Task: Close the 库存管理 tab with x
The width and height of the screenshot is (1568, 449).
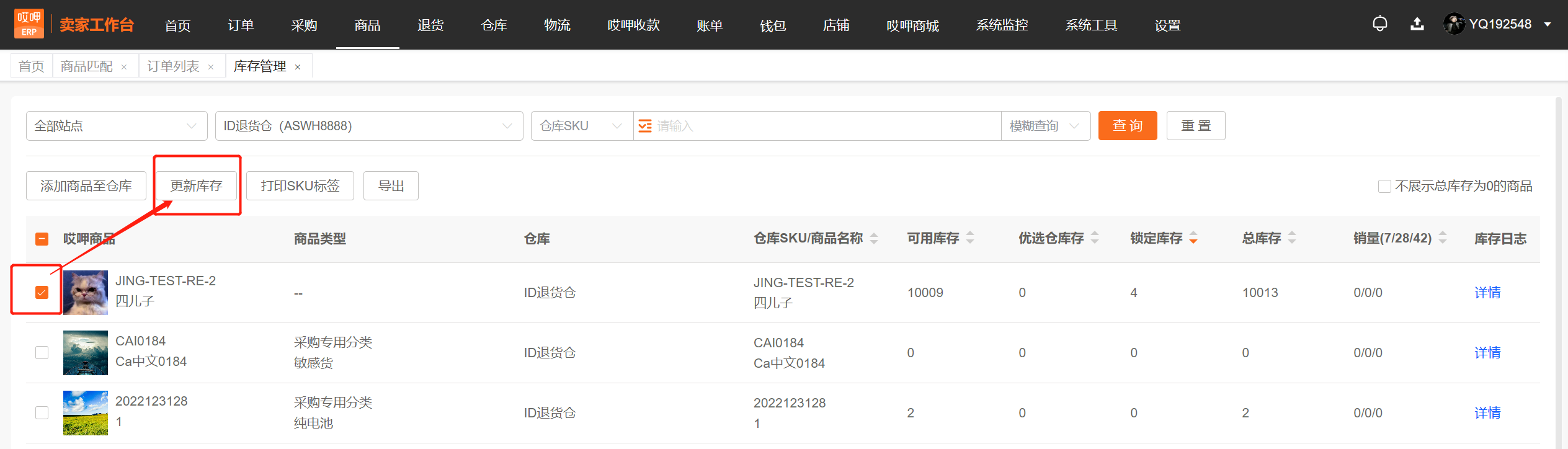Action: click(x=298, y=67)
